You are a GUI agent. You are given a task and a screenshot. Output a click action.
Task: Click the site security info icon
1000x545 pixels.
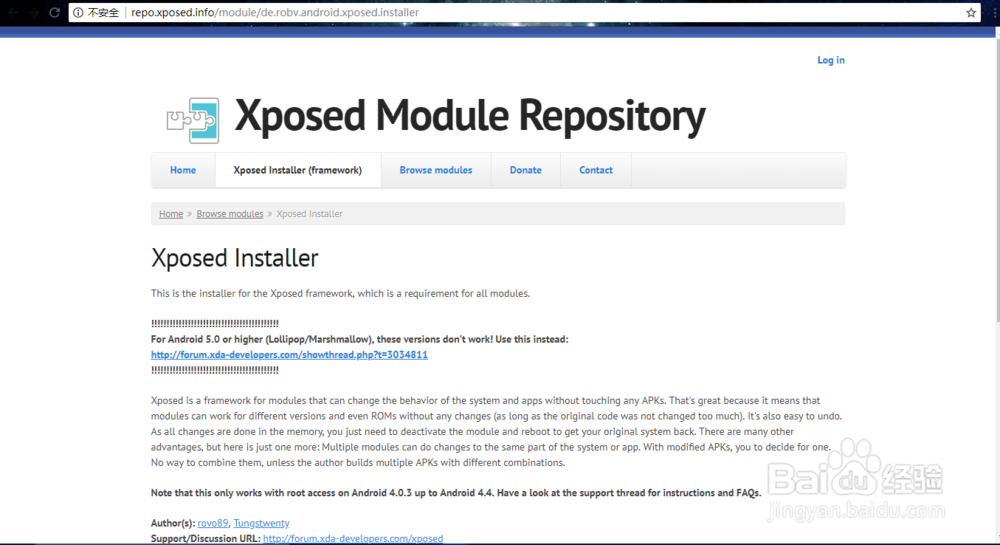(x=78, y=12)
